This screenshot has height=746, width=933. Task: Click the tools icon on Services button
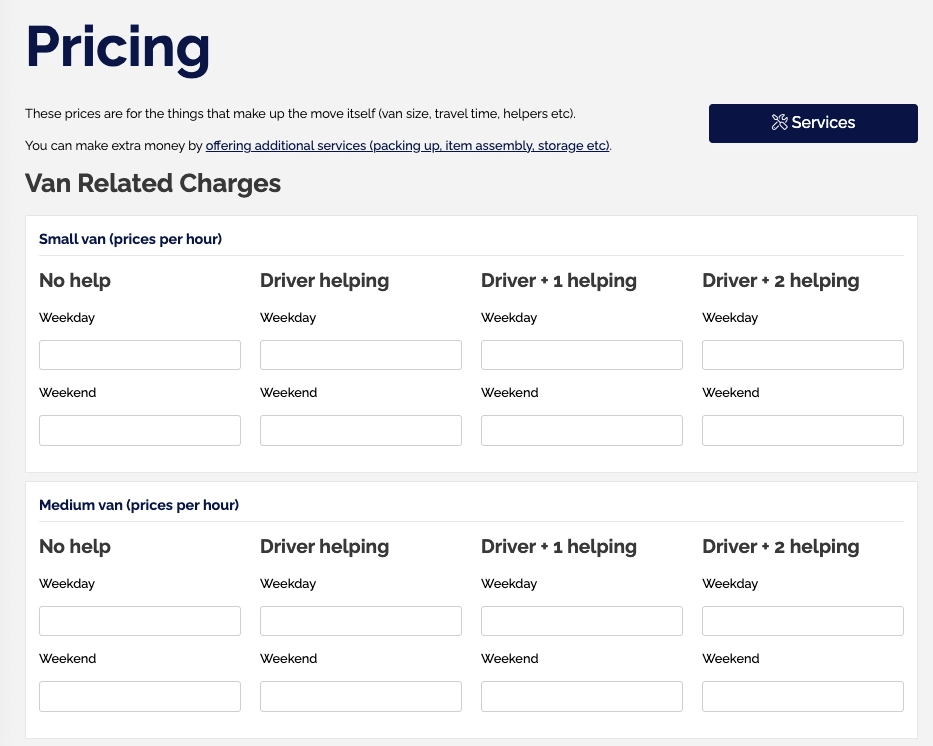[779, 122]
